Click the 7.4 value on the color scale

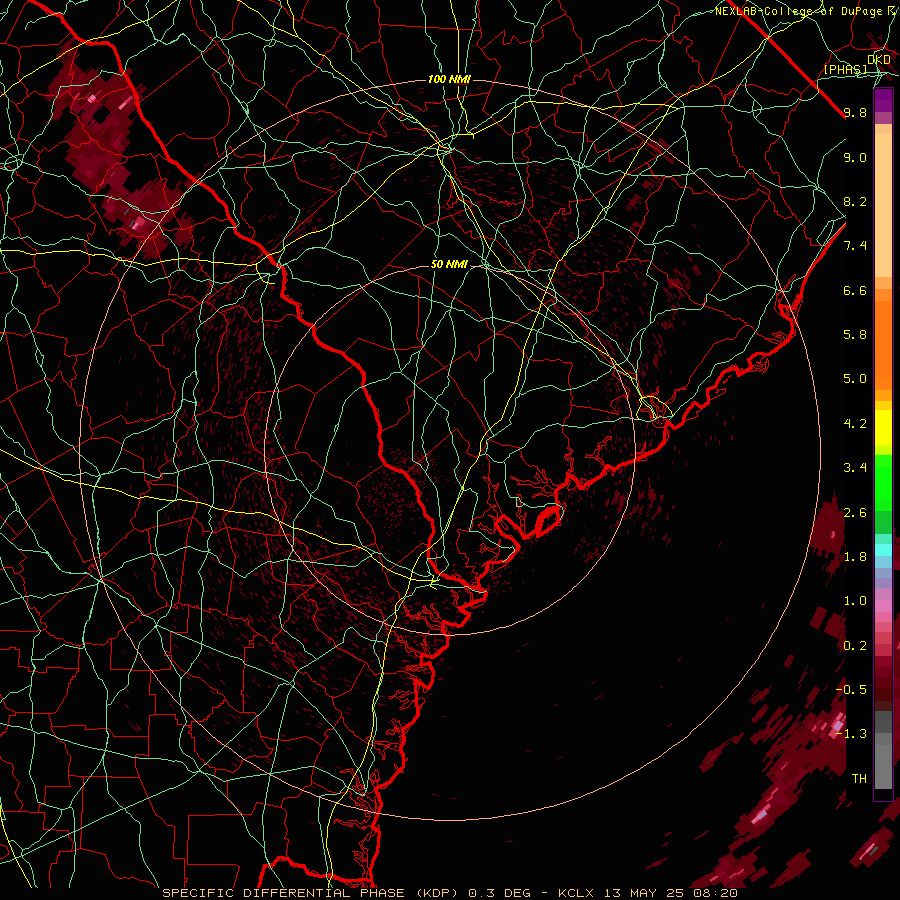click(855, 246)
